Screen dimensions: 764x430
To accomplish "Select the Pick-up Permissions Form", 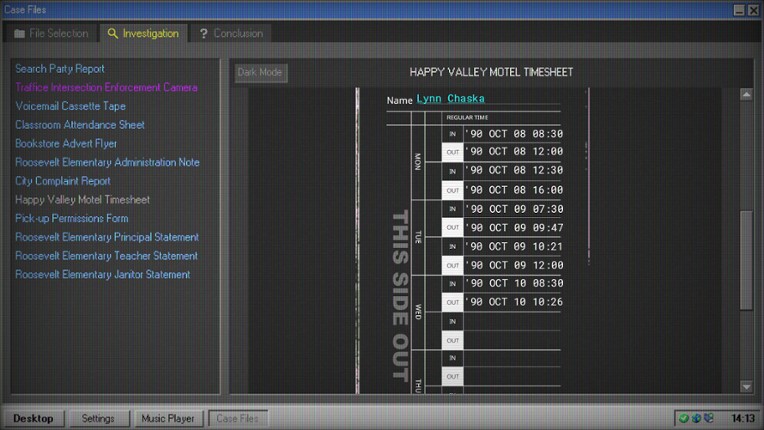I will 72,218.
